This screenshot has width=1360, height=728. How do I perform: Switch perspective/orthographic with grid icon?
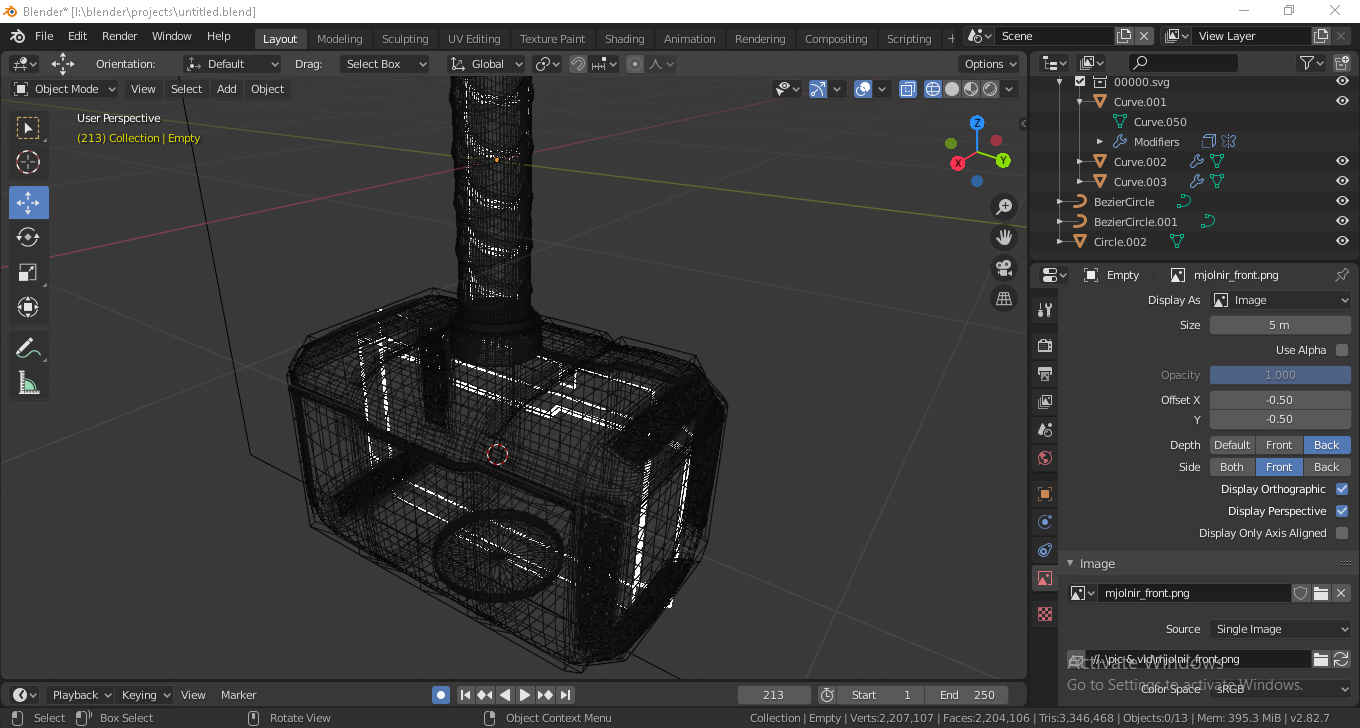pyautogui.click(x=1004, y=298)
